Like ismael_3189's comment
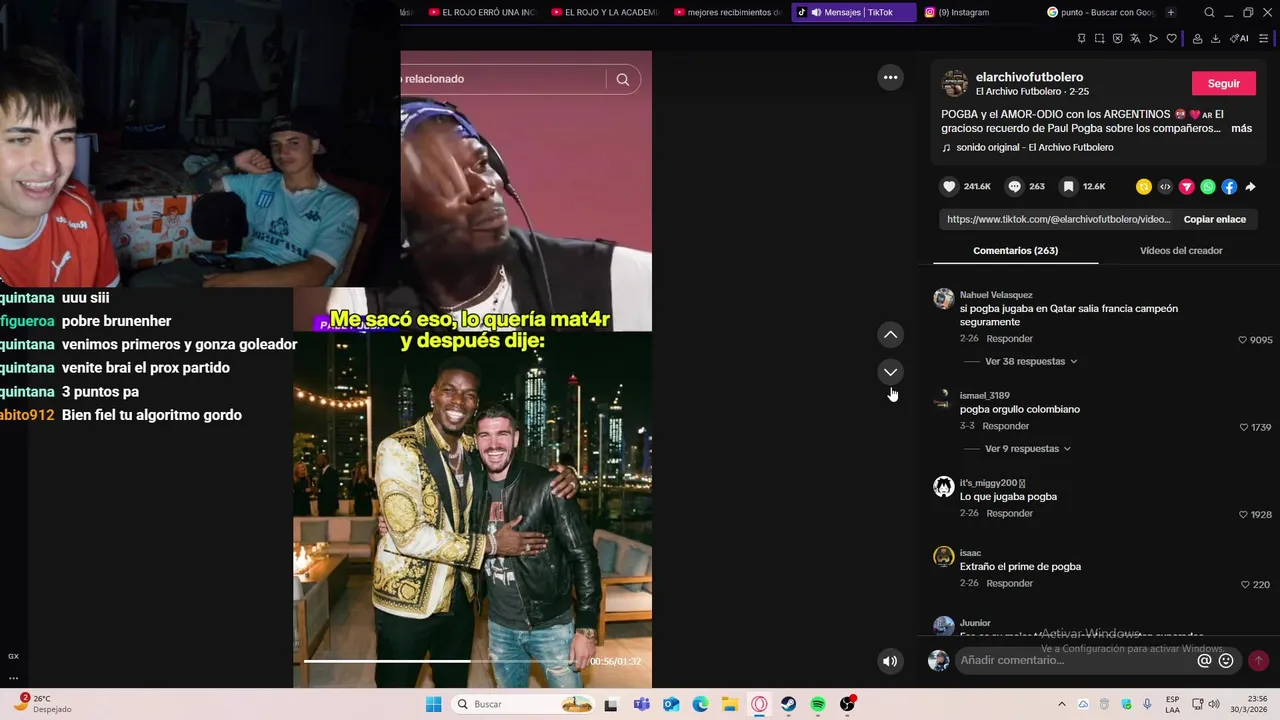 pos(1244,427)
